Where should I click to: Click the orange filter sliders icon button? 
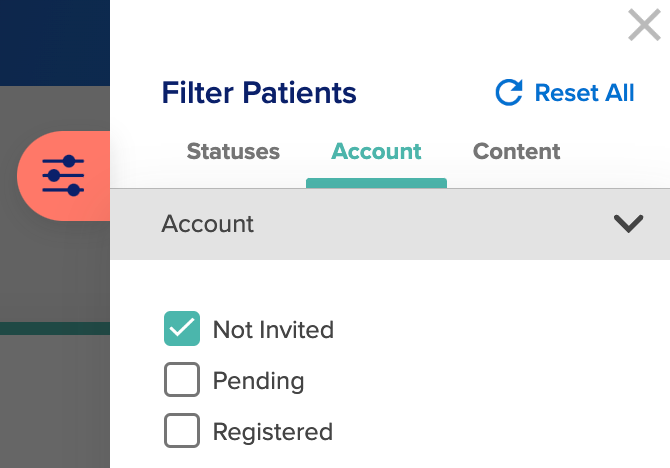pyautogui.click(x=64, y=176)
